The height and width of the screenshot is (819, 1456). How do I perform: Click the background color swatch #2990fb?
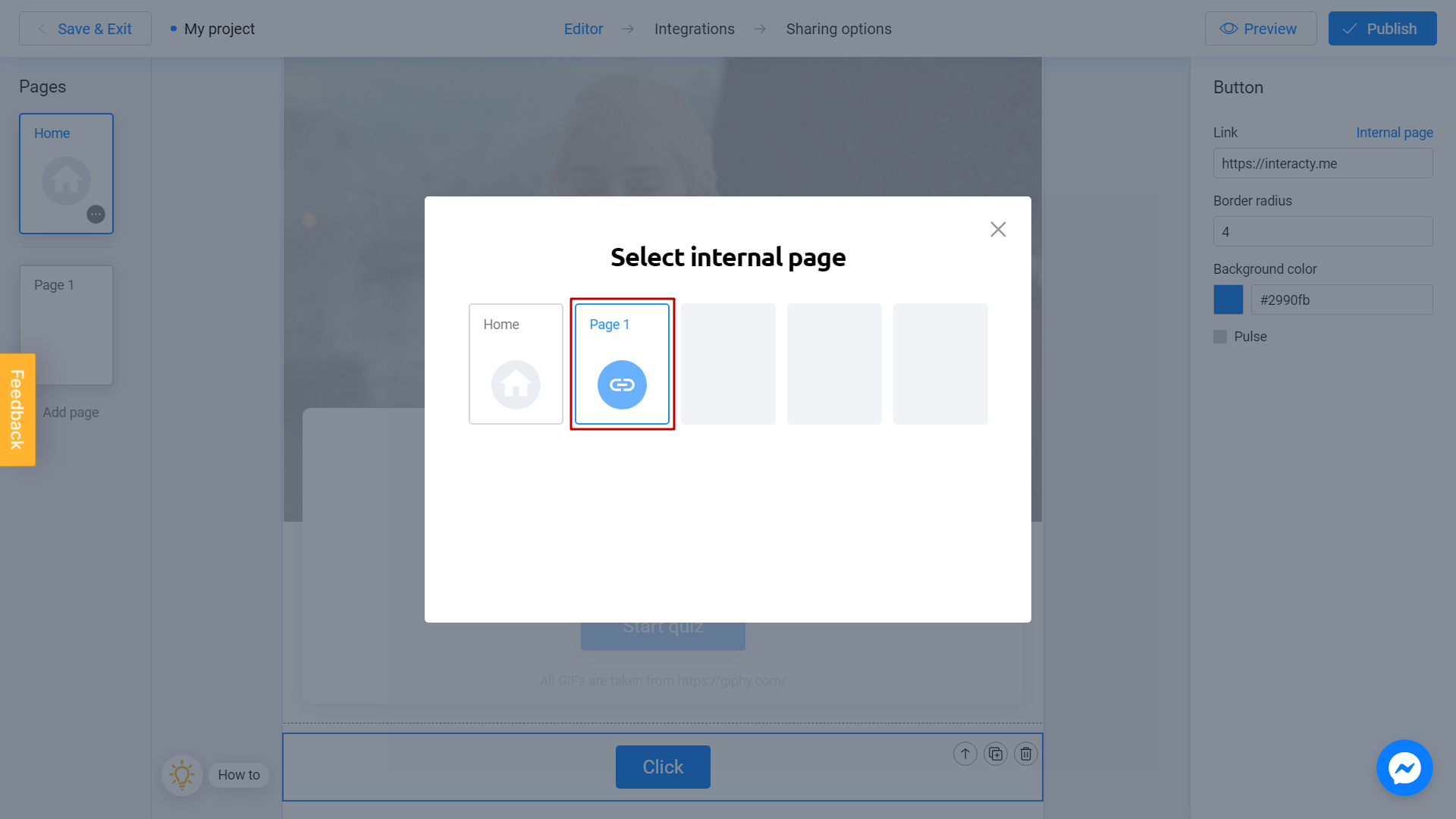point(1228,300)
